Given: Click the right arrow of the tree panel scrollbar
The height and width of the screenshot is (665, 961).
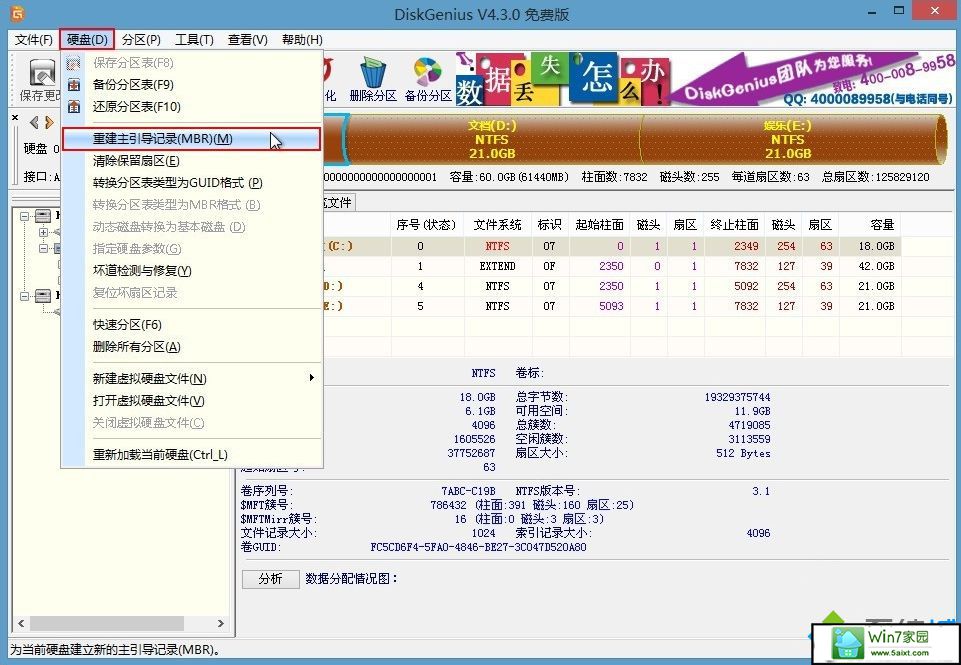Looking at the screenshot, I should [x=221, y=623].
